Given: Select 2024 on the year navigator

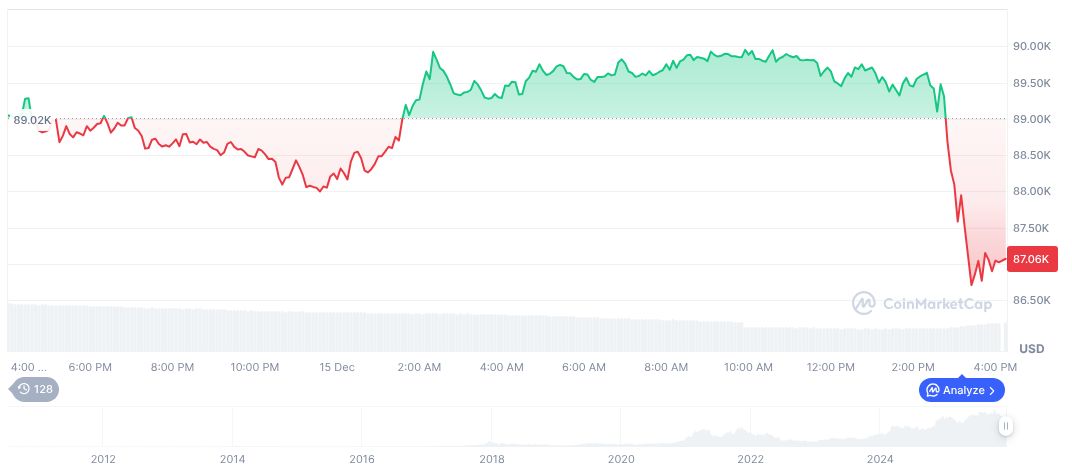Looking at the screenshot, I should coord(880,458).
